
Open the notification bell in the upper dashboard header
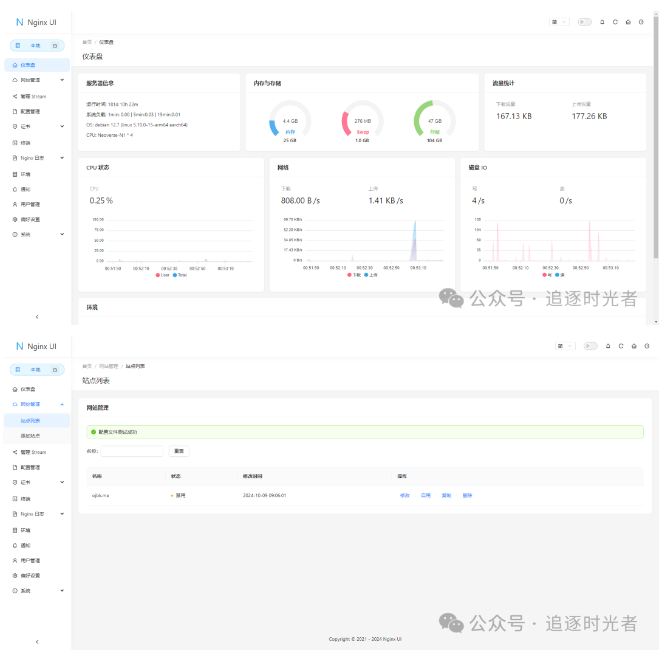(602, 22)
